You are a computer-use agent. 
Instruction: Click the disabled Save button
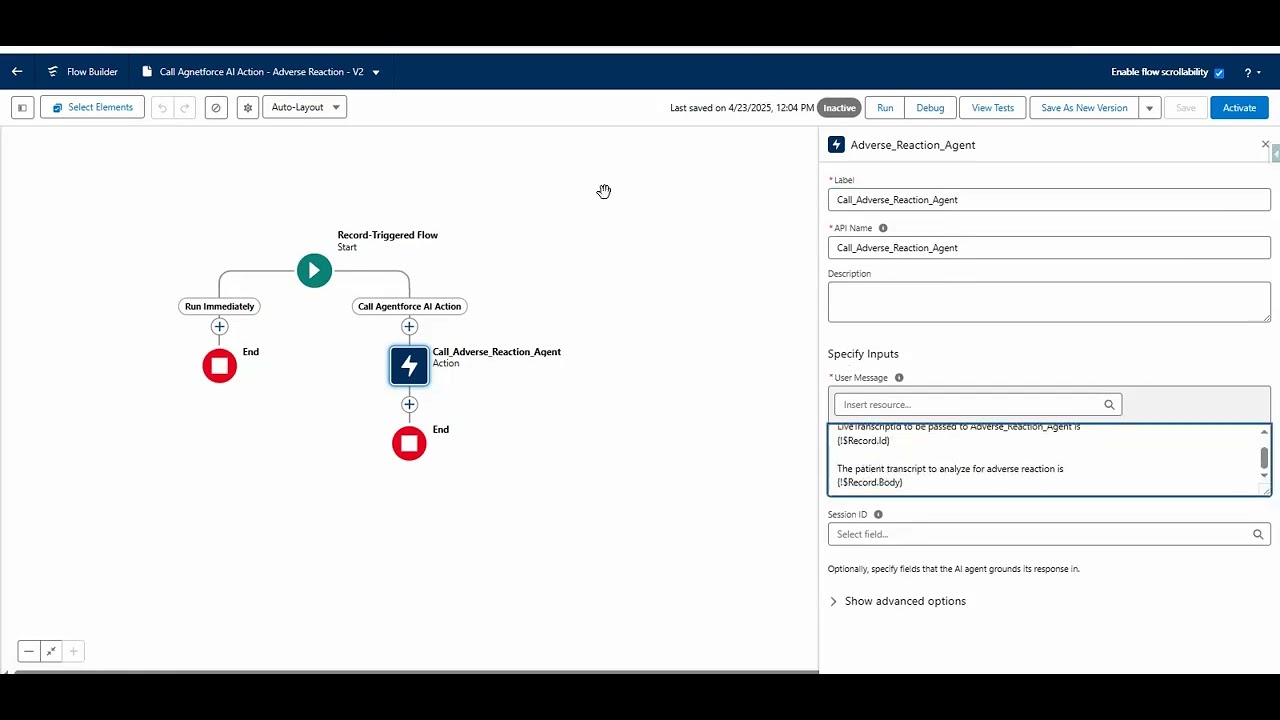(1185, 108)
